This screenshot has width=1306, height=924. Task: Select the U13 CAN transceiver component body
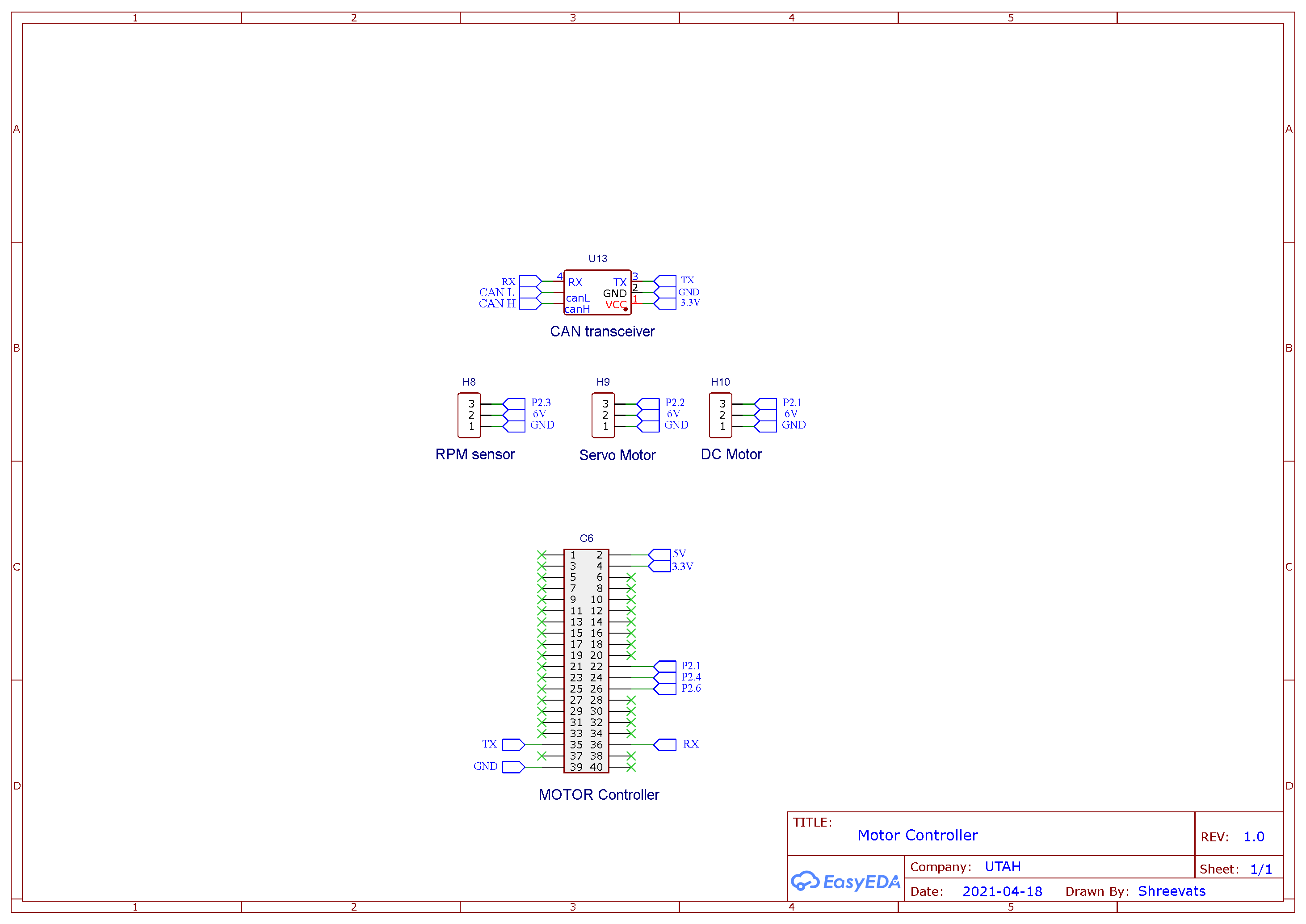597,293
